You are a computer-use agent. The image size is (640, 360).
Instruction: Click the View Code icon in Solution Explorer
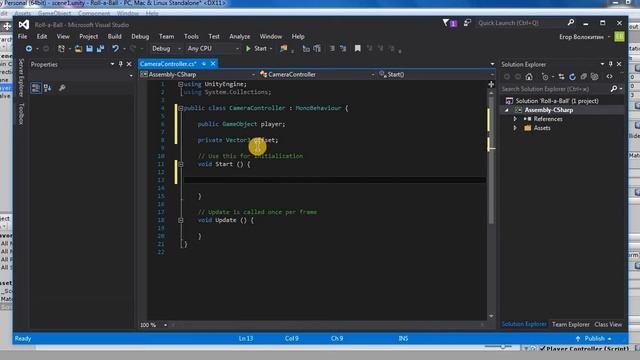609,76
